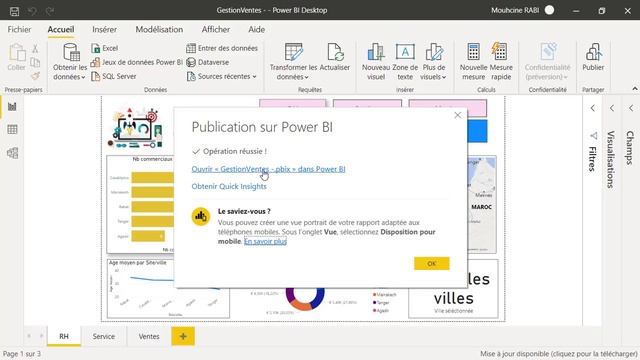Image resolution: width=640 pixels, height=360 pixels.
Task: Select the Ventes page tab
Action: point(149,336)
